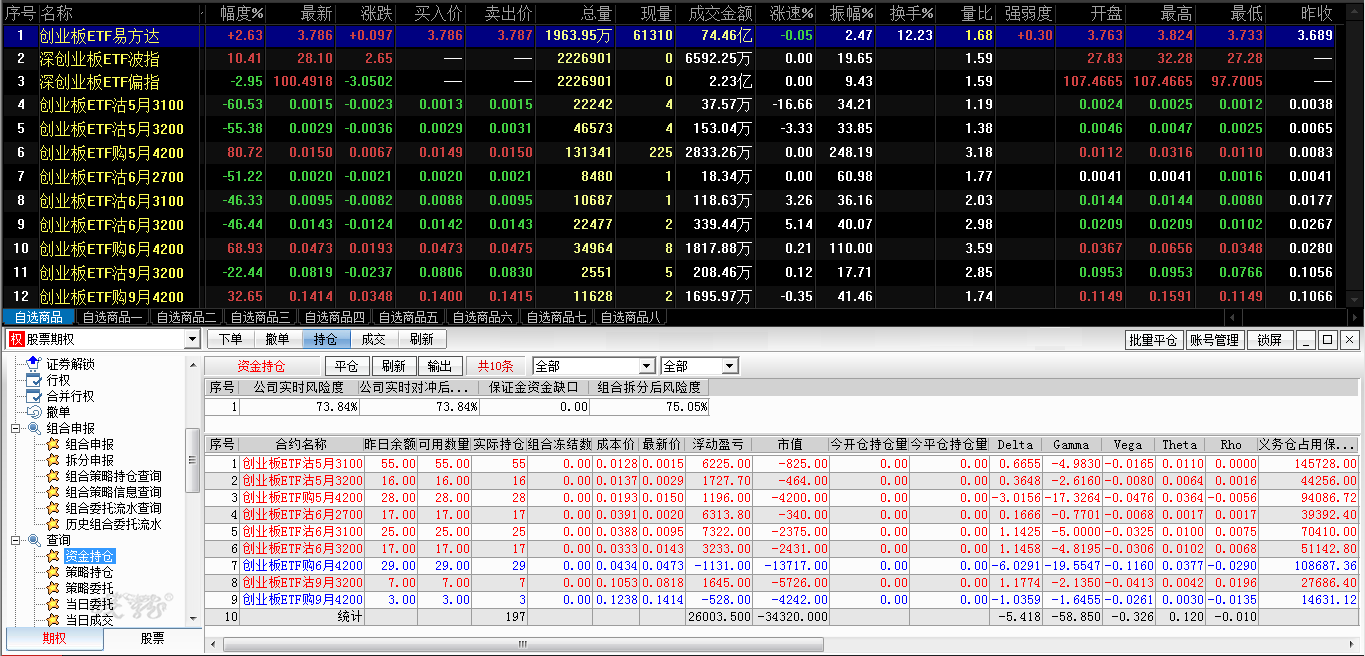
Task: Select the 组合申报 magnifier icon
Action: click(x=33, y=428)
